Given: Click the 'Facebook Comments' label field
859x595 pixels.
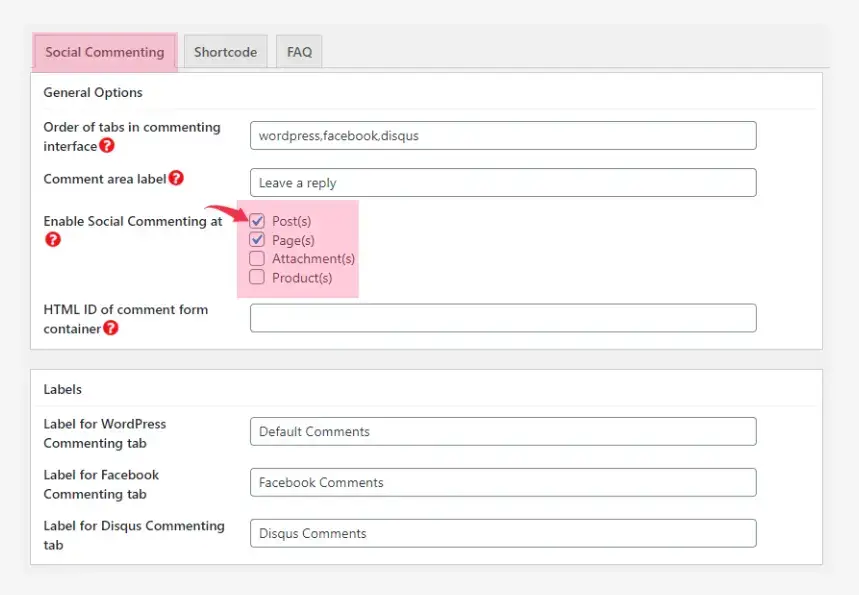Looking at the screenshot, I should (x=502, y=483).
